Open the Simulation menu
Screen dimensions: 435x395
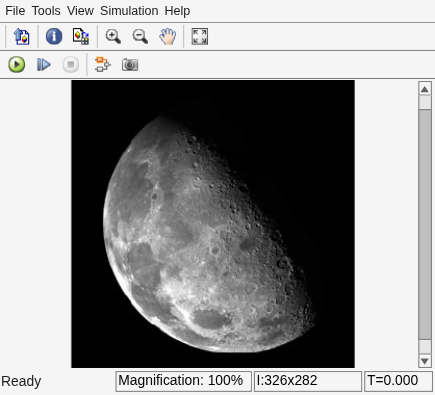tap(129, 11)
